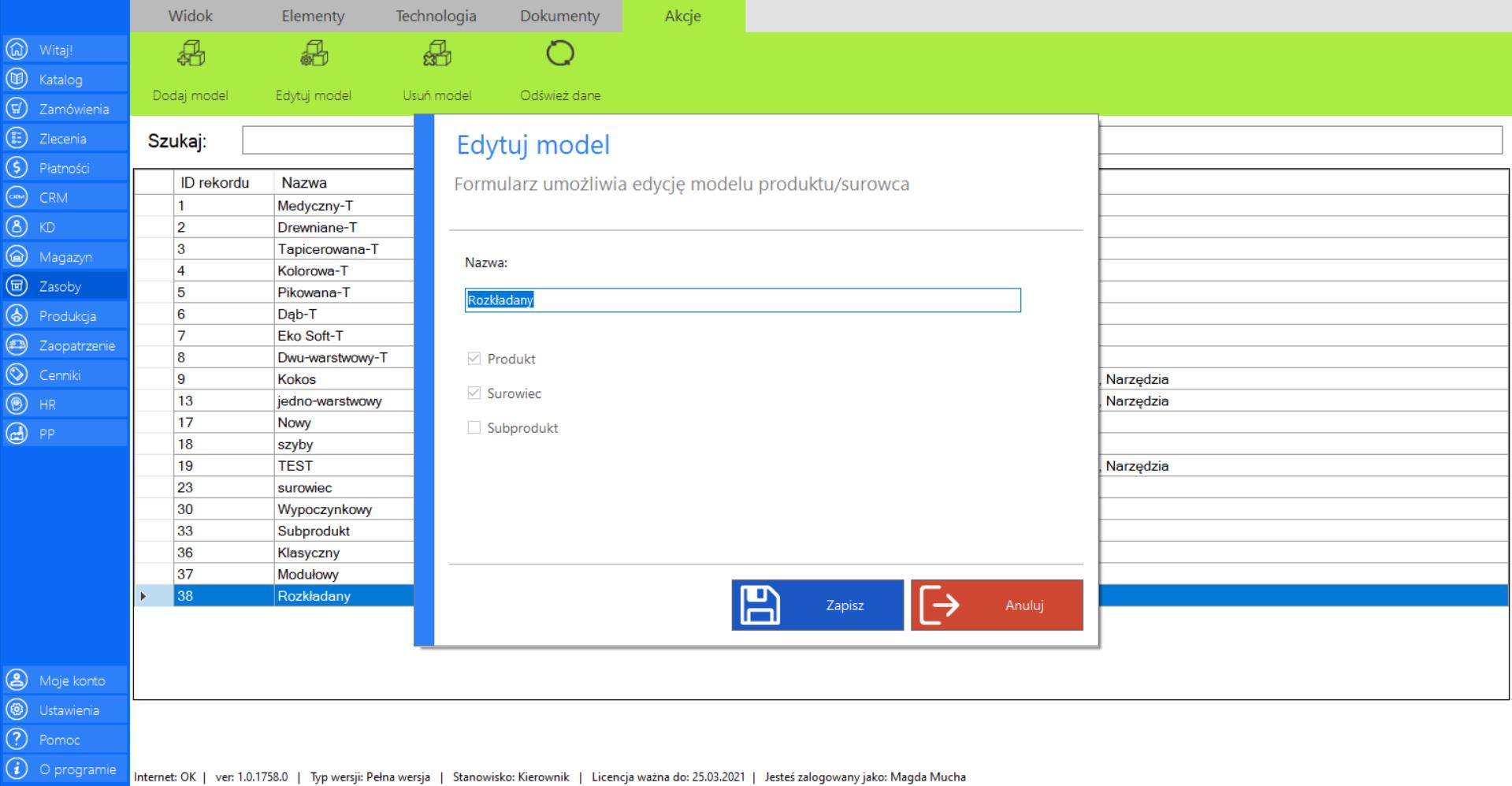This screenshot has height=786, width=1512.
Task: Refresh data with Odśwież dane icon
Action: pos(559,55)
